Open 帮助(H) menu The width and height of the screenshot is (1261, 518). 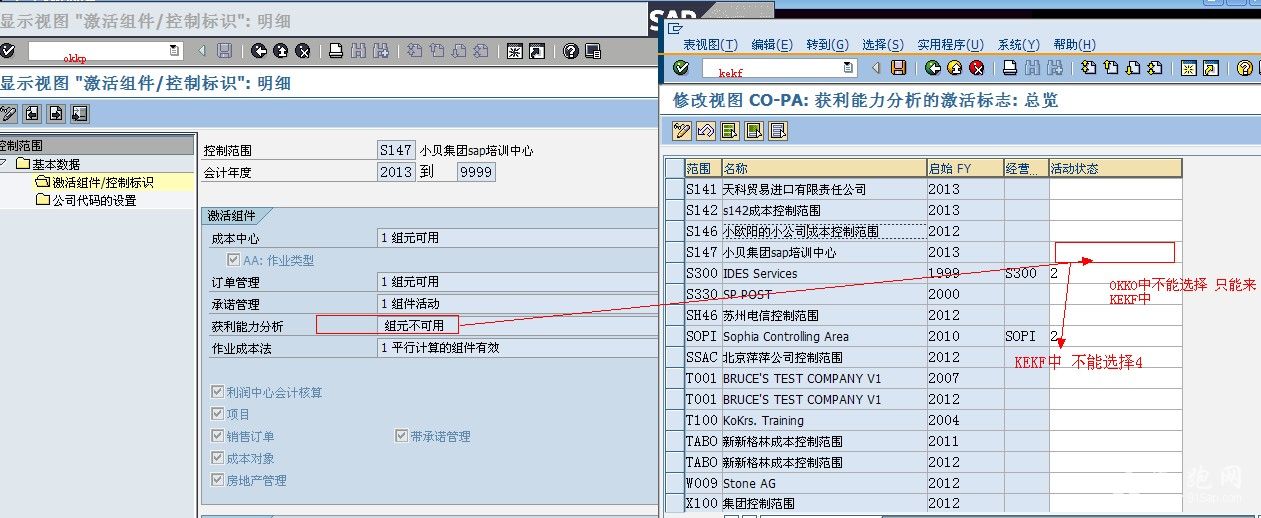click(1074, 45)
